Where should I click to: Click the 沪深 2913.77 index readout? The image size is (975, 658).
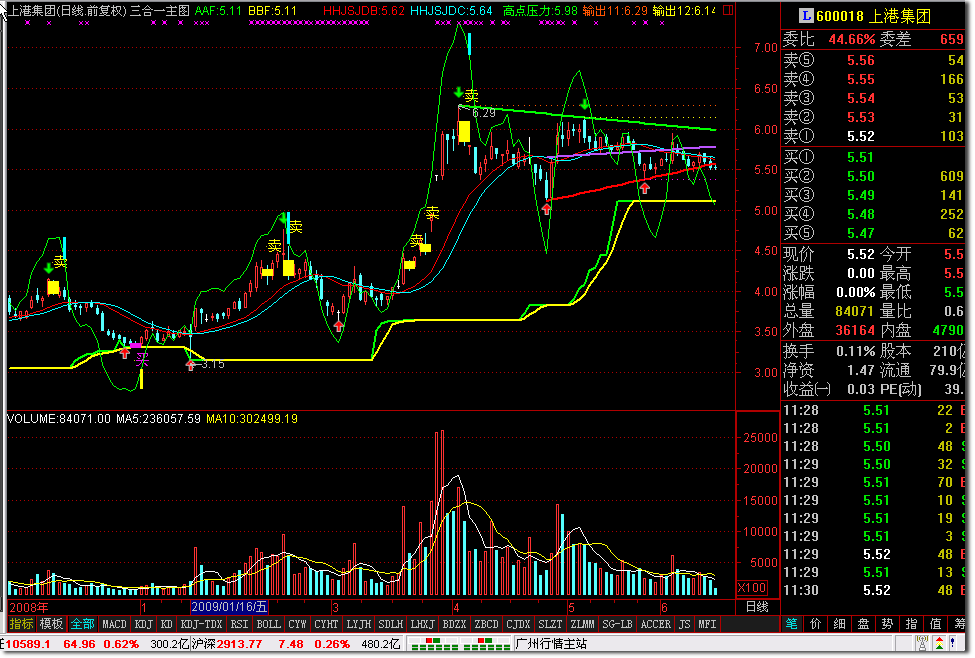tap(226, 644)
